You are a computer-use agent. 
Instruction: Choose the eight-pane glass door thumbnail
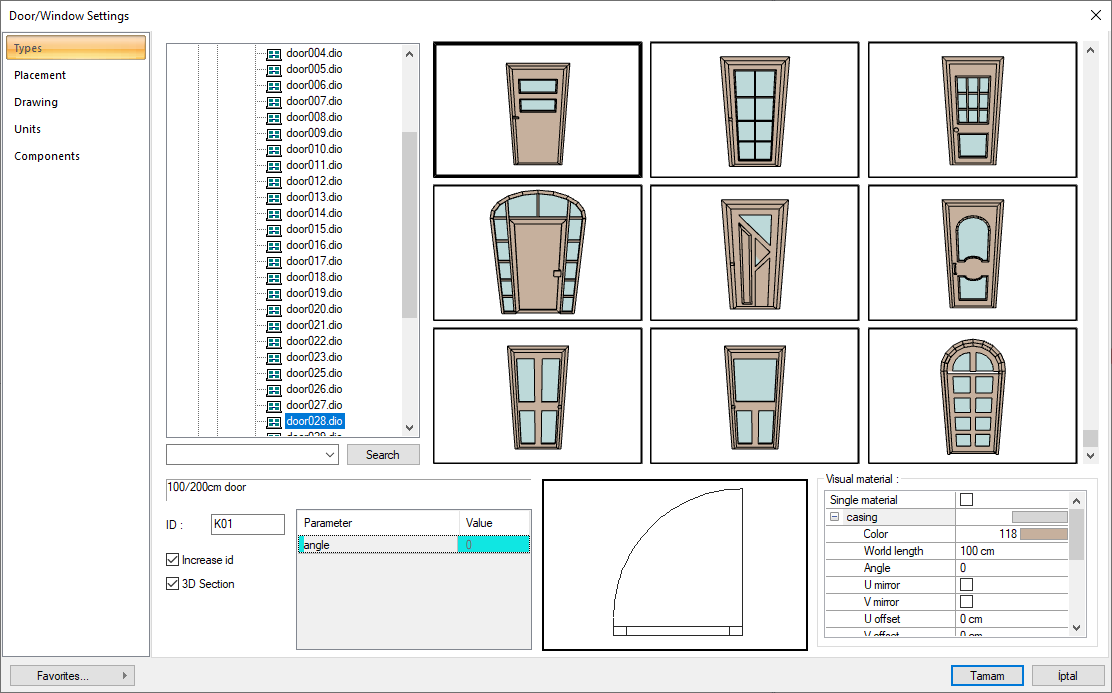coord(755,110)
